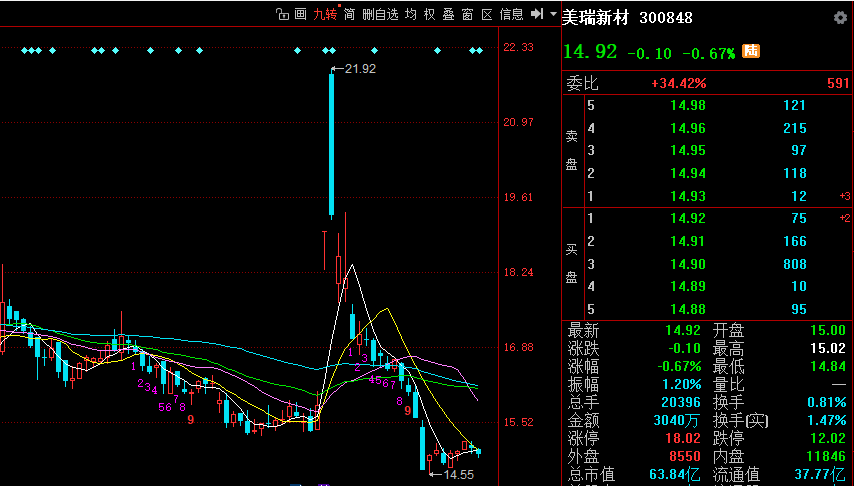Image resolution: width=854 pixels, height=486 pixels.
Task: Click the orange 陆 connect badge
Action: 752,51
